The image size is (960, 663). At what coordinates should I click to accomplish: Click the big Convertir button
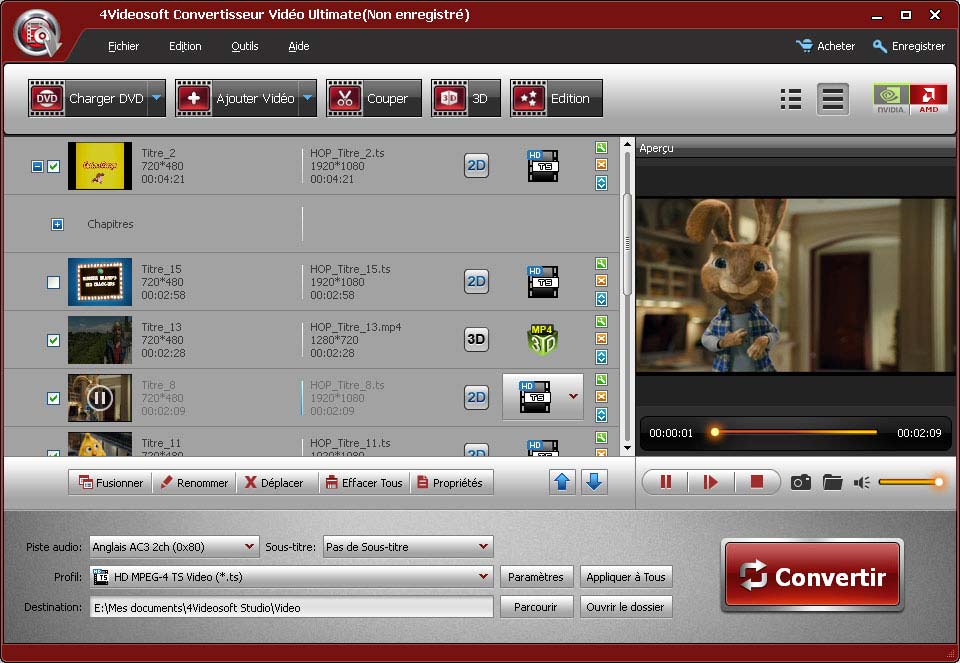(812, 575)
